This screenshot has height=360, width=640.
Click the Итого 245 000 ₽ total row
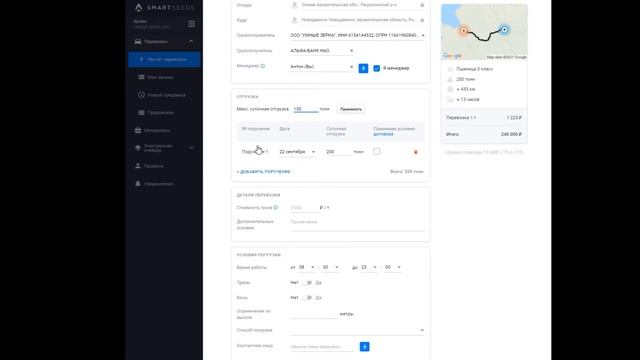(484, 134)
